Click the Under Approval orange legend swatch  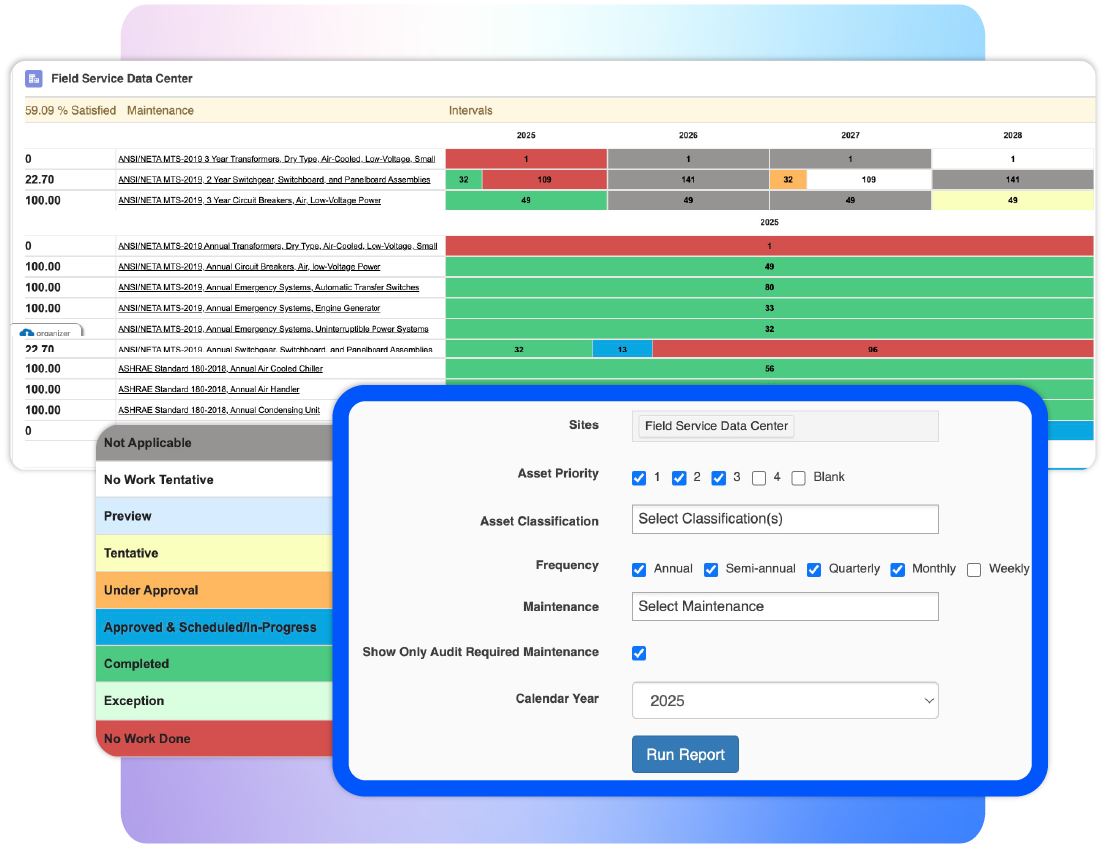point(215,590)
